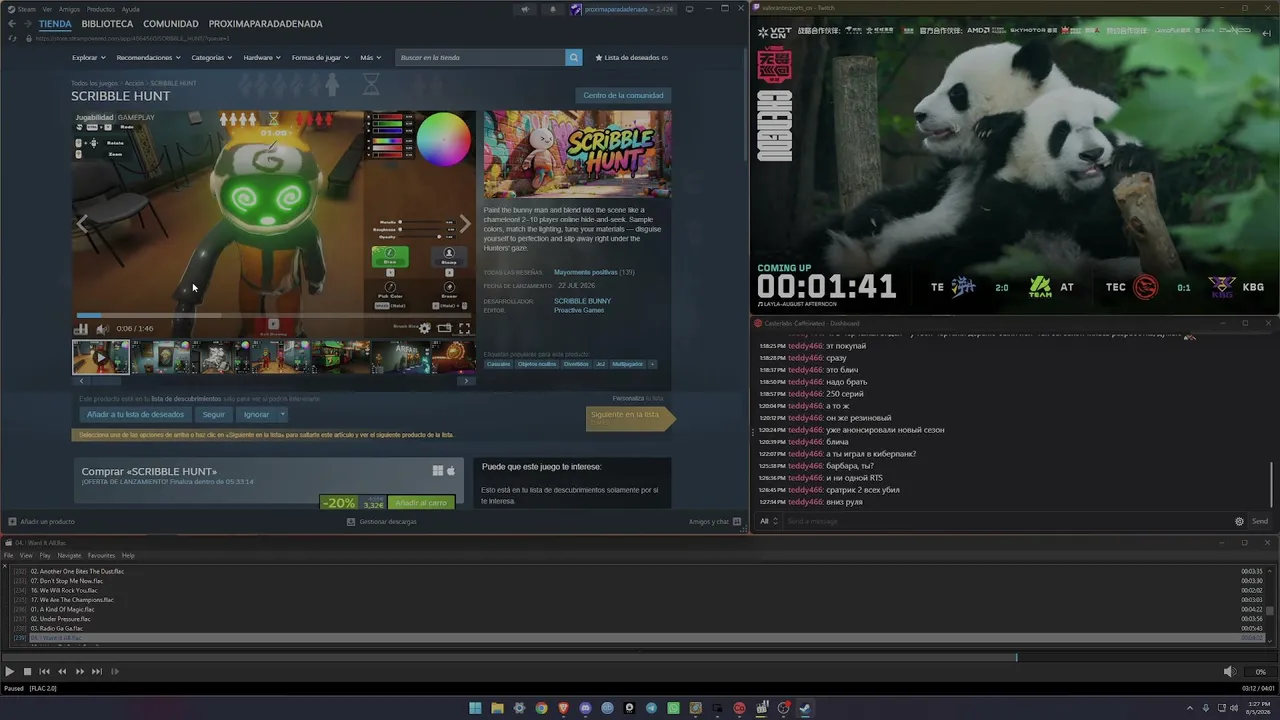Click music player volume percentage control

pos(1260,672)
